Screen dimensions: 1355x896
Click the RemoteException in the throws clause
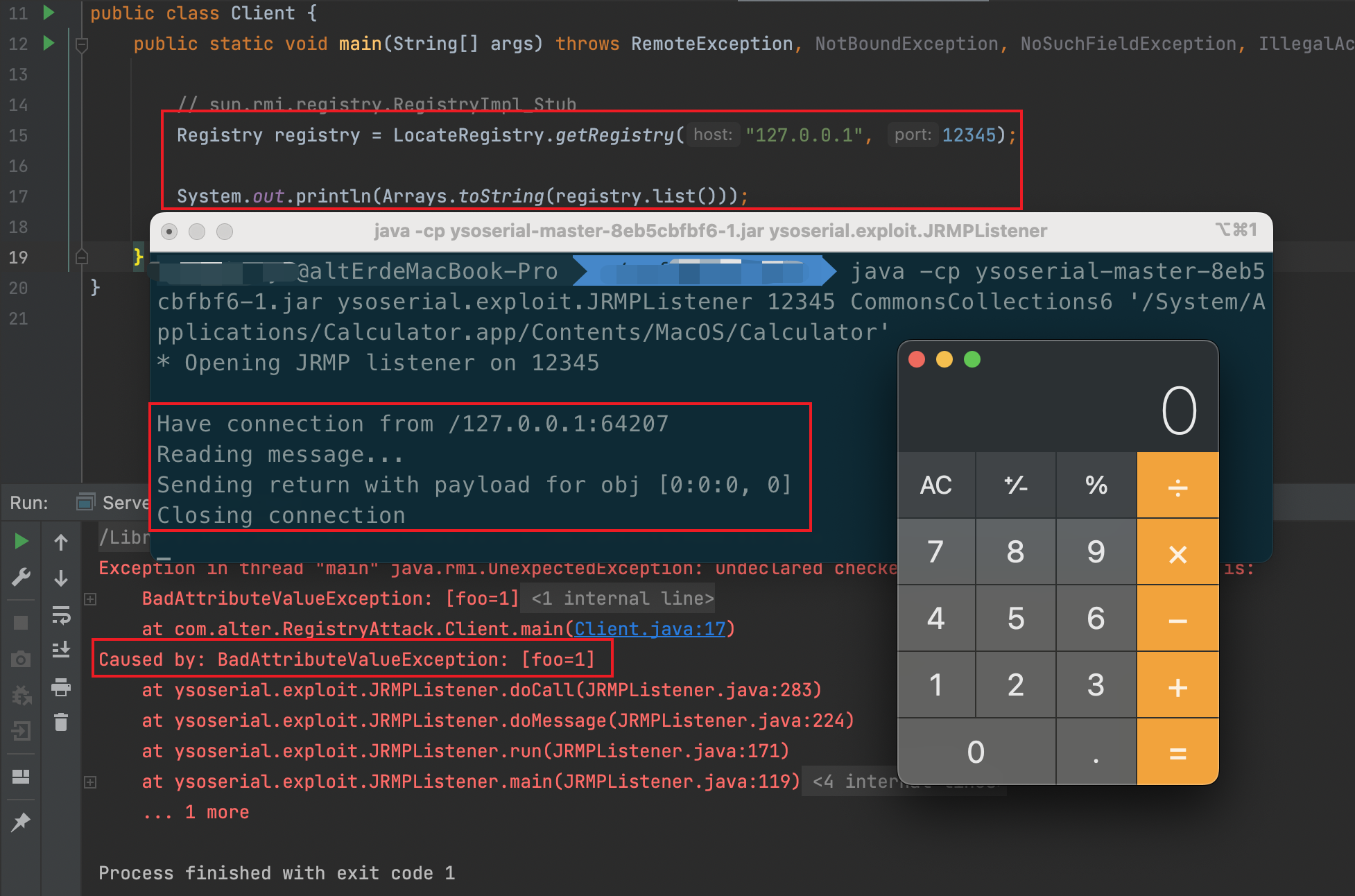click(x=711, y=43)
